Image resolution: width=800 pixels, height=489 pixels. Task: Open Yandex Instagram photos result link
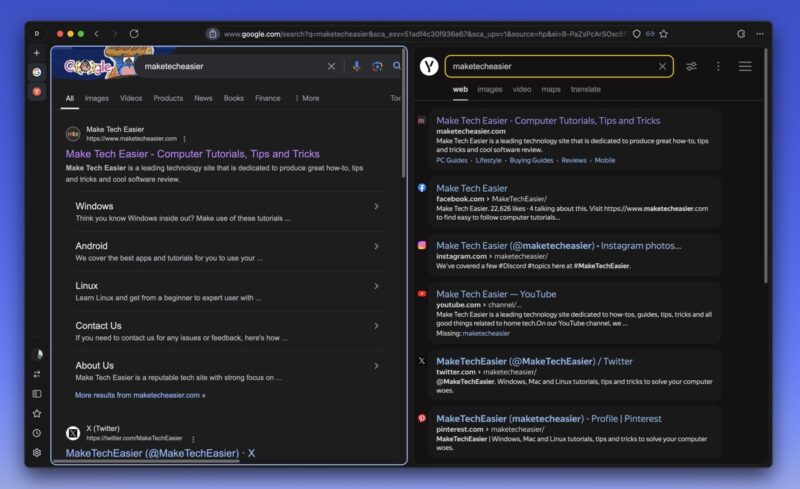[559, 246]
